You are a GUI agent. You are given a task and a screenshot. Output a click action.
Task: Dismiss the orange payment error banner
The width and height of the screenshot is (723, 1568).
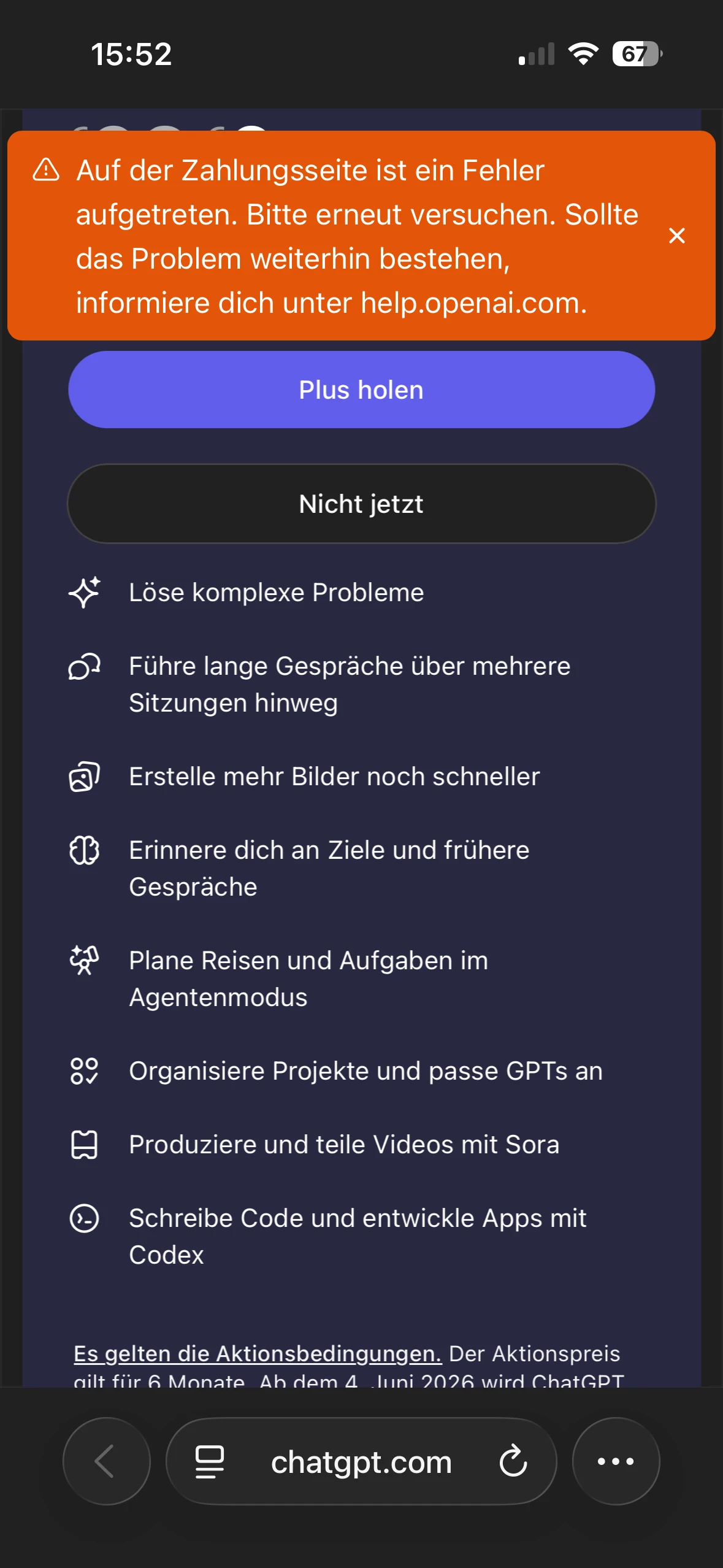point(676,236)
